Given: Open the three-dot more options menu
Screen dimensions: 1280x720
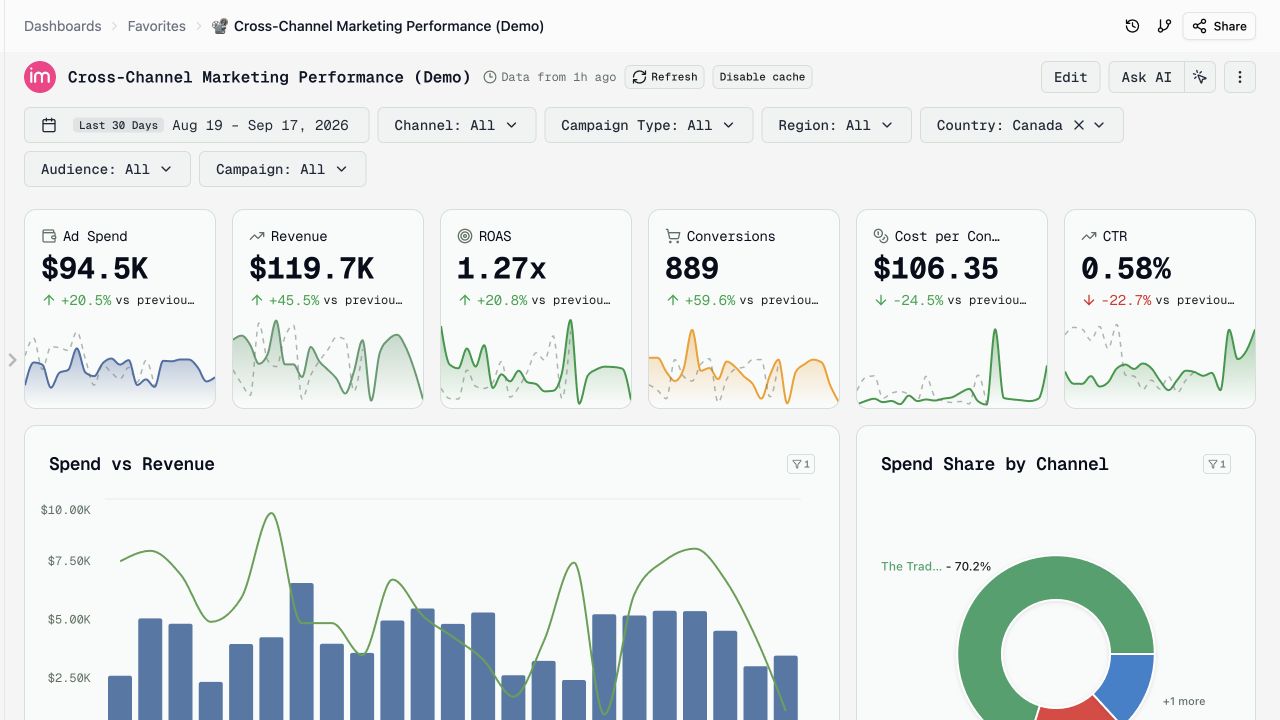Looking at the screenshot, I should click(1240, 77).
